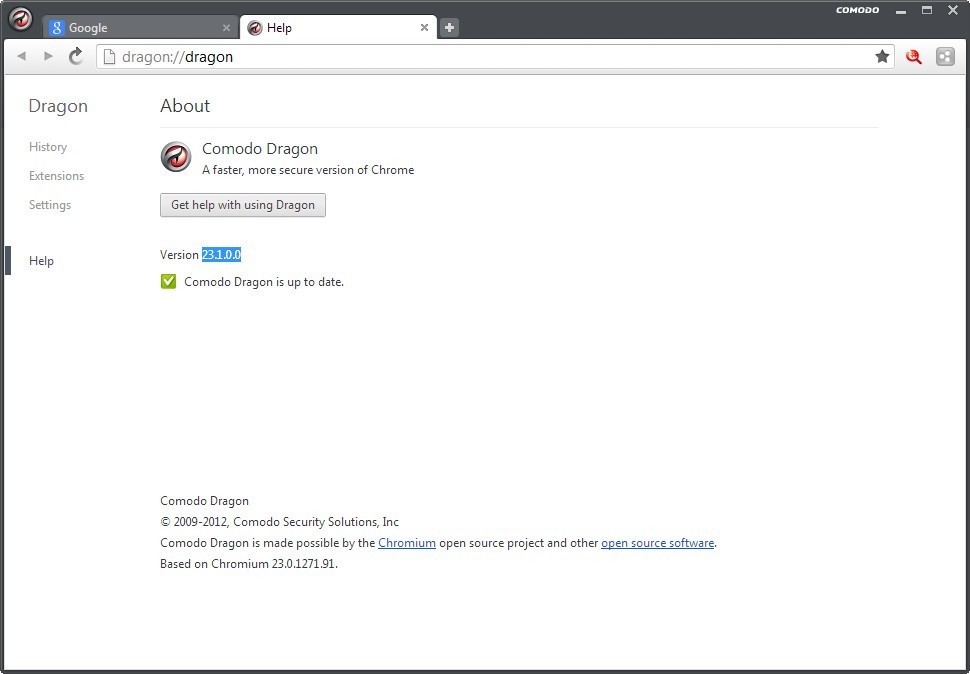Click the forward navigation arrow
This screenshot has width=970, height=674.
[48, 57]
